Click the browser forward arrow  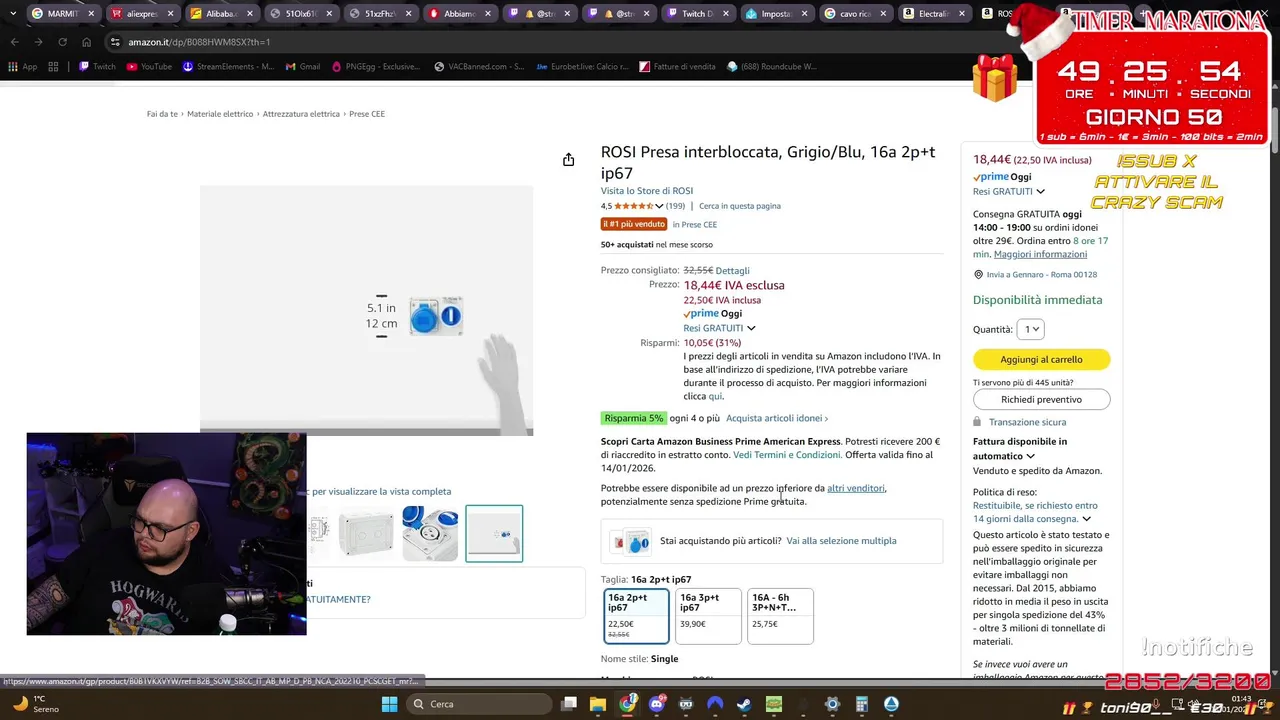pyautogui.click(x=38, y=42)
